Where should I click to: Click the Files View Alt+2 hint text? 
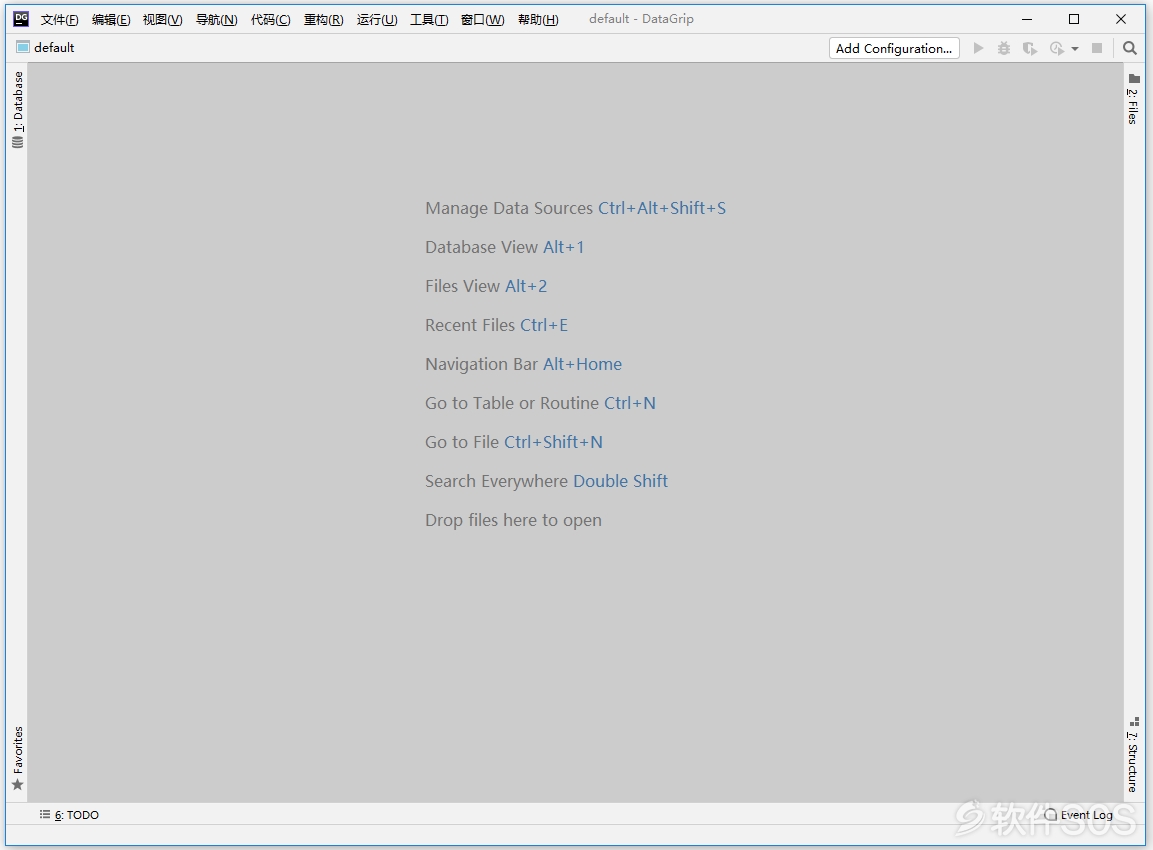(x=486, y=286)
